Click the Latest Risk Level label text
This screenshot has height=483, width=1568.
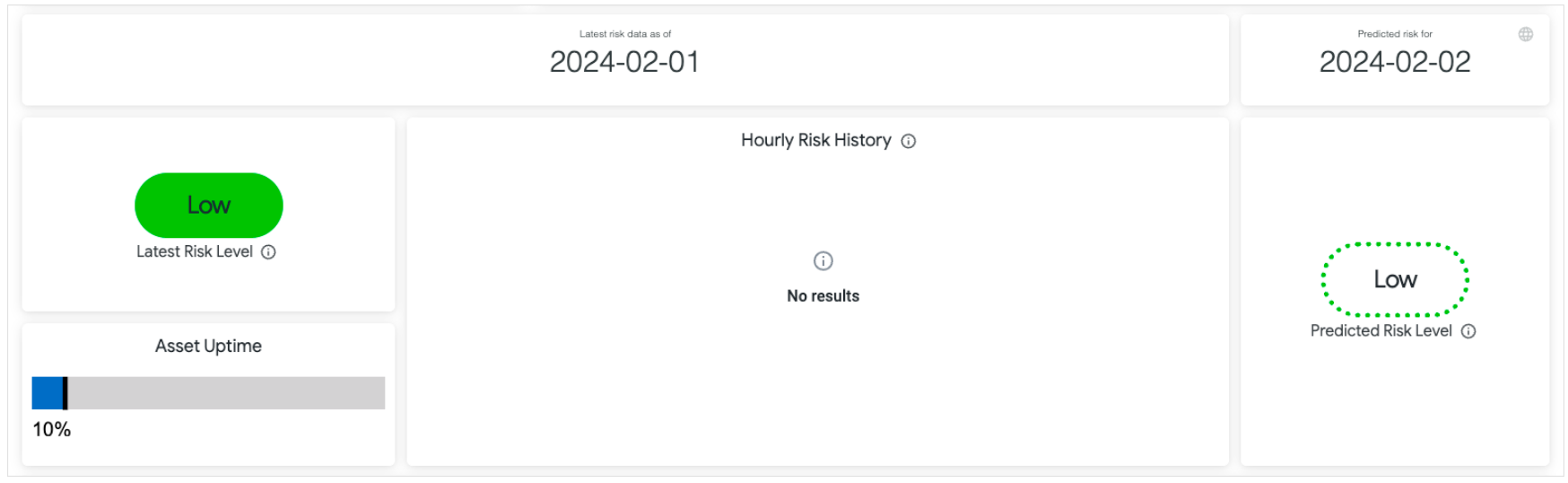pos(195,252)
